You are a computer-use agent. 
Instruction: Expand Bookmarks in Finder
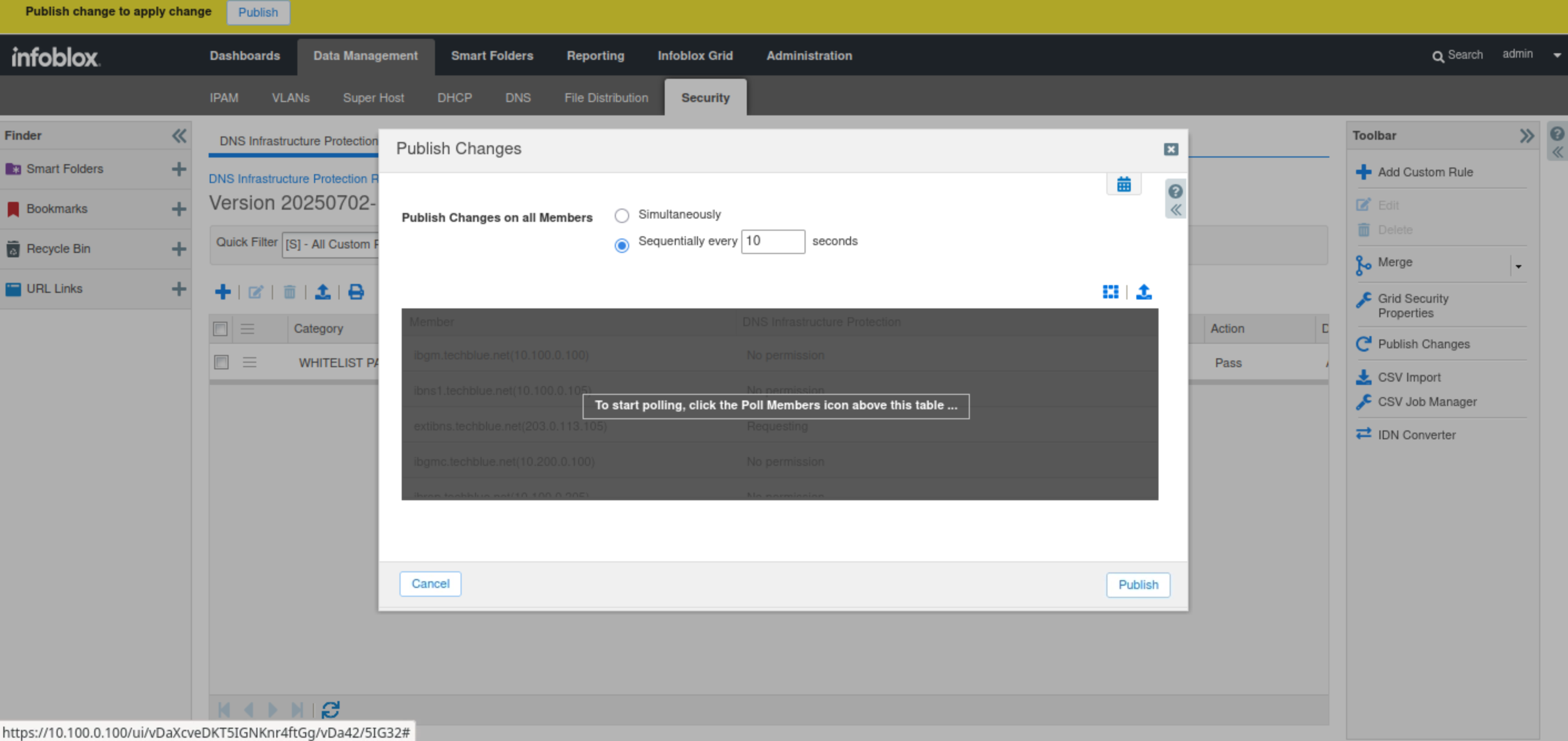point(178,209)
